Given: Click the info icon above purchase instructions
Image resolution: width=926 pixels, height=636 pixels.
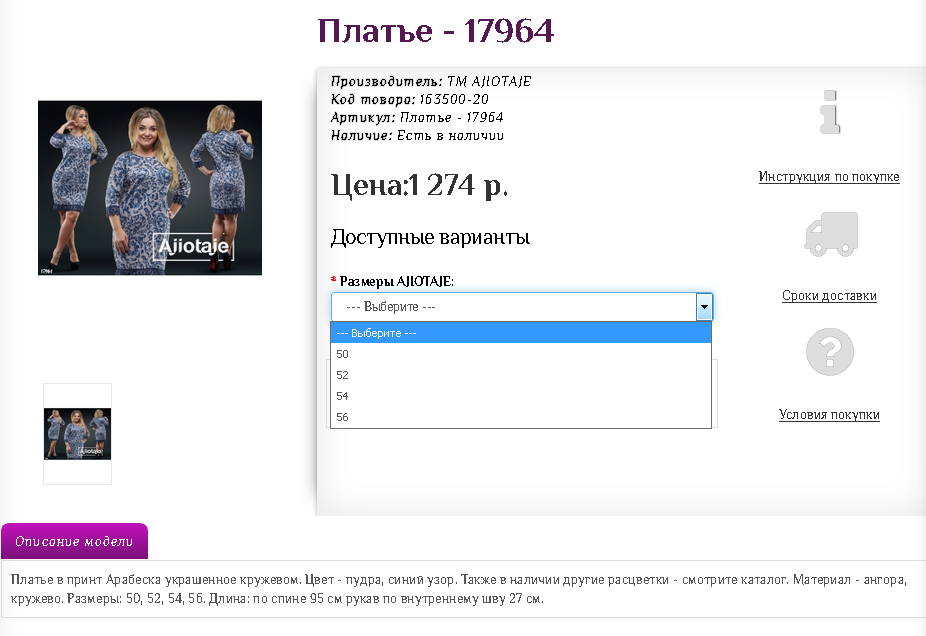Looking at the screenshot, I should [x=830, y=112].
